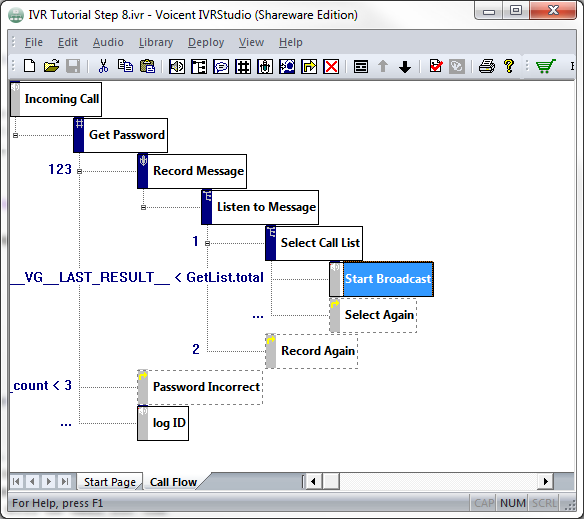Open a file with the folder icon
The image size is (584, 519).
51,66
